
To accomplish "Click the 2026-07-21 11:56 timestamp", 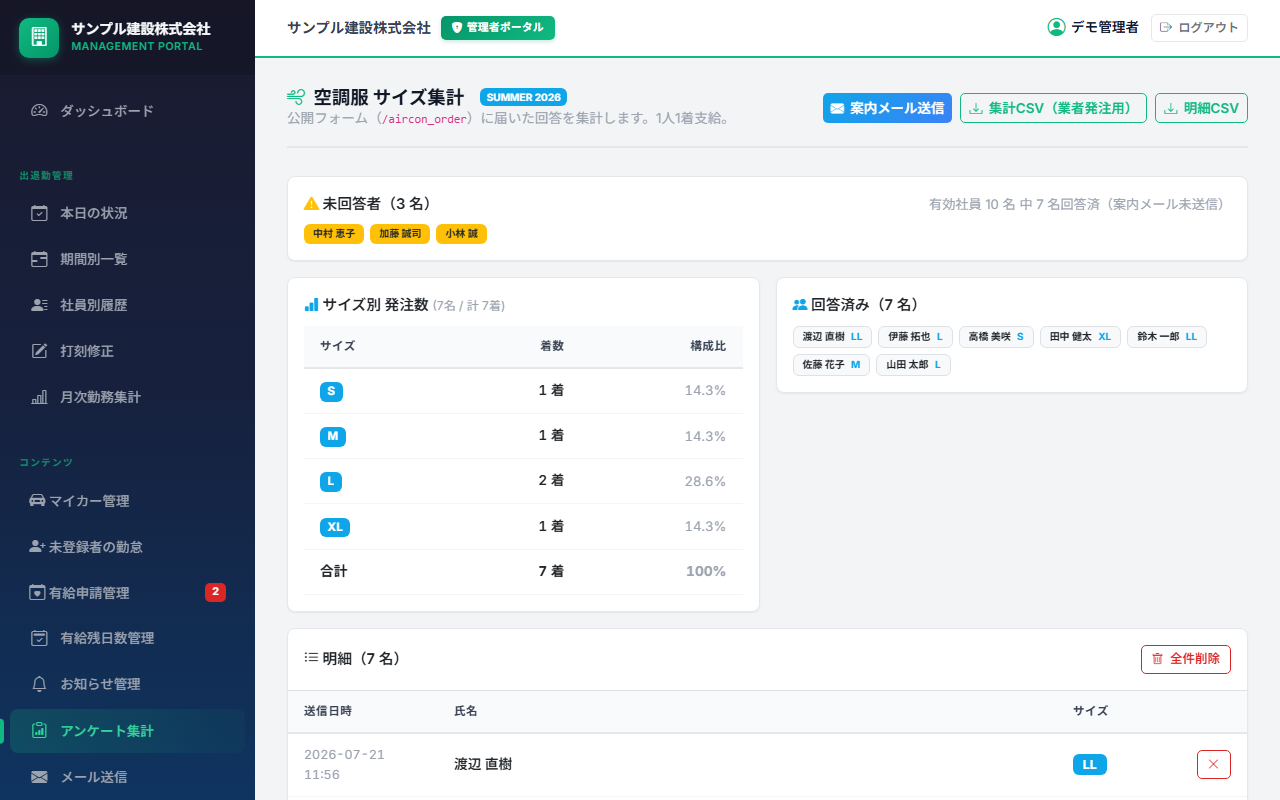I will 344,764.
